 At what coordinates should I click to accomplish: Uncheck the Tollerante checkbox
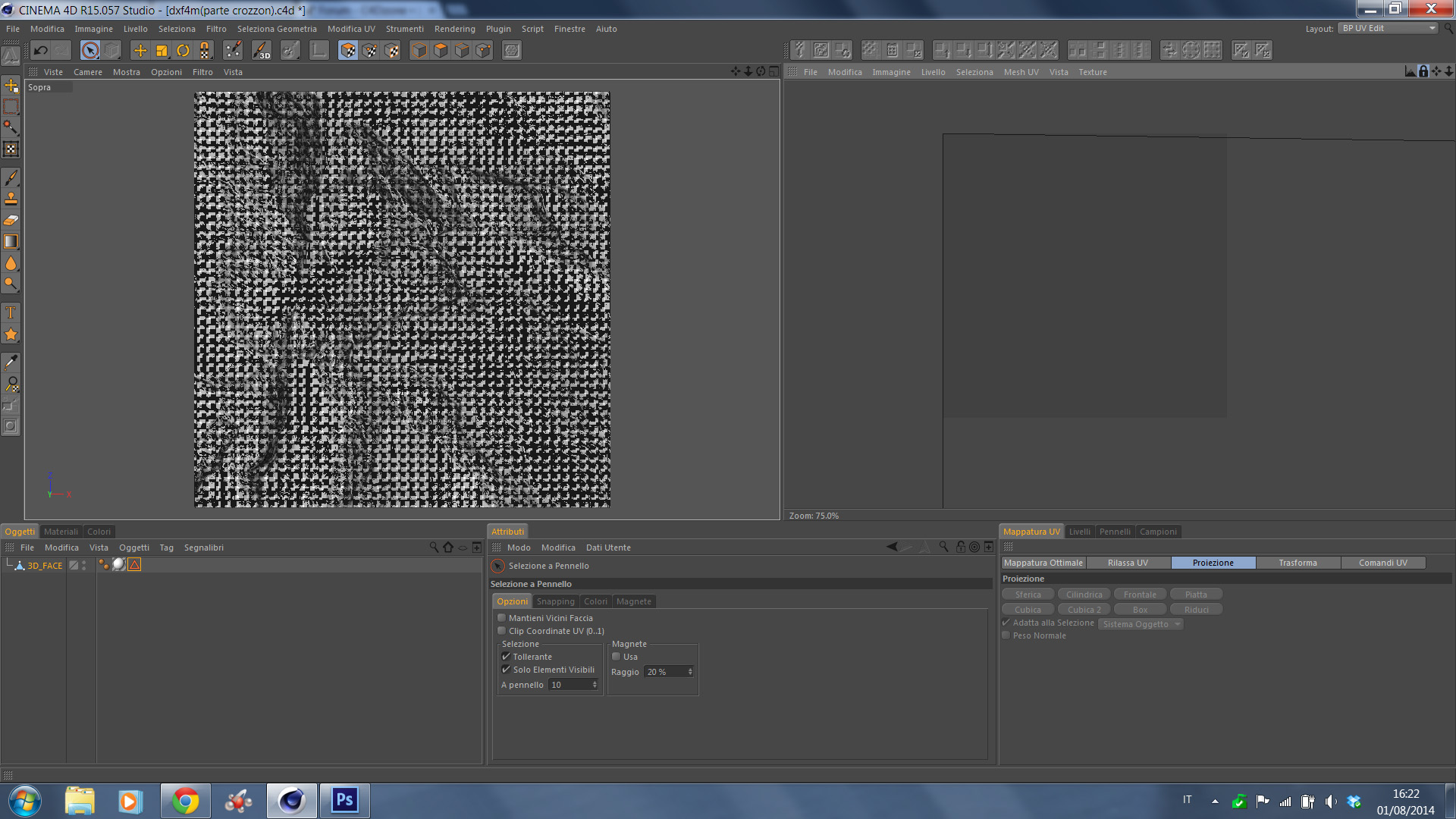click(506, 657)
